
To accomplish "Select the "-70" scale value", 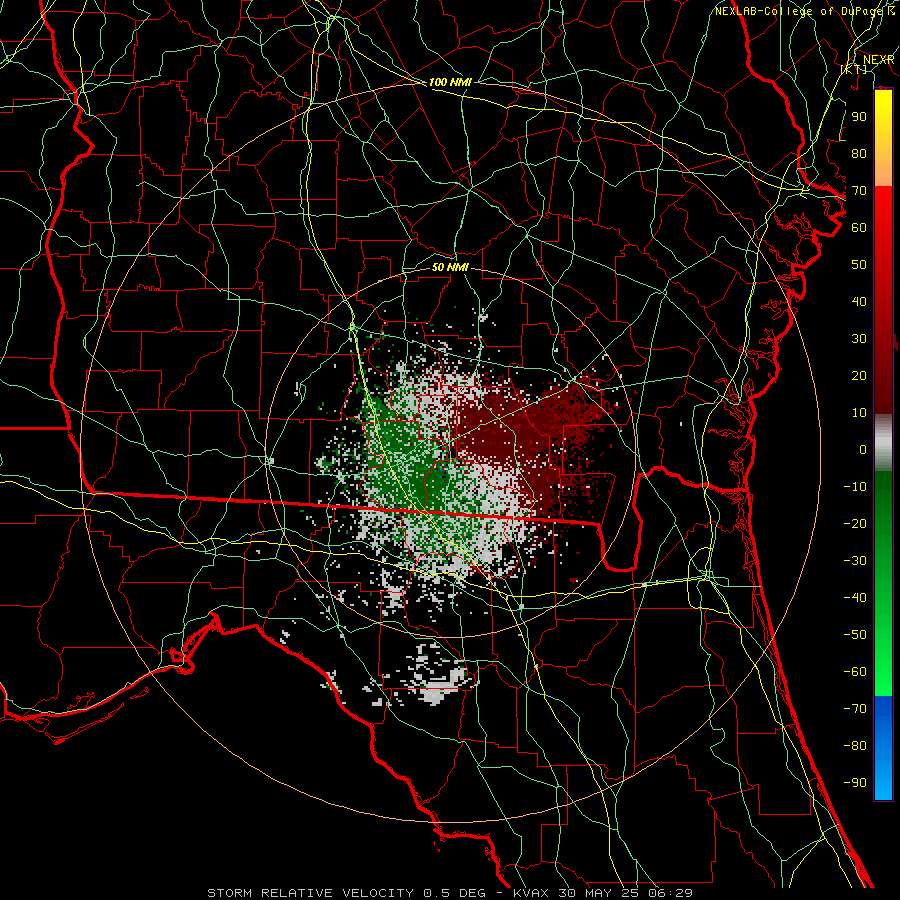I will coord(855,709).
